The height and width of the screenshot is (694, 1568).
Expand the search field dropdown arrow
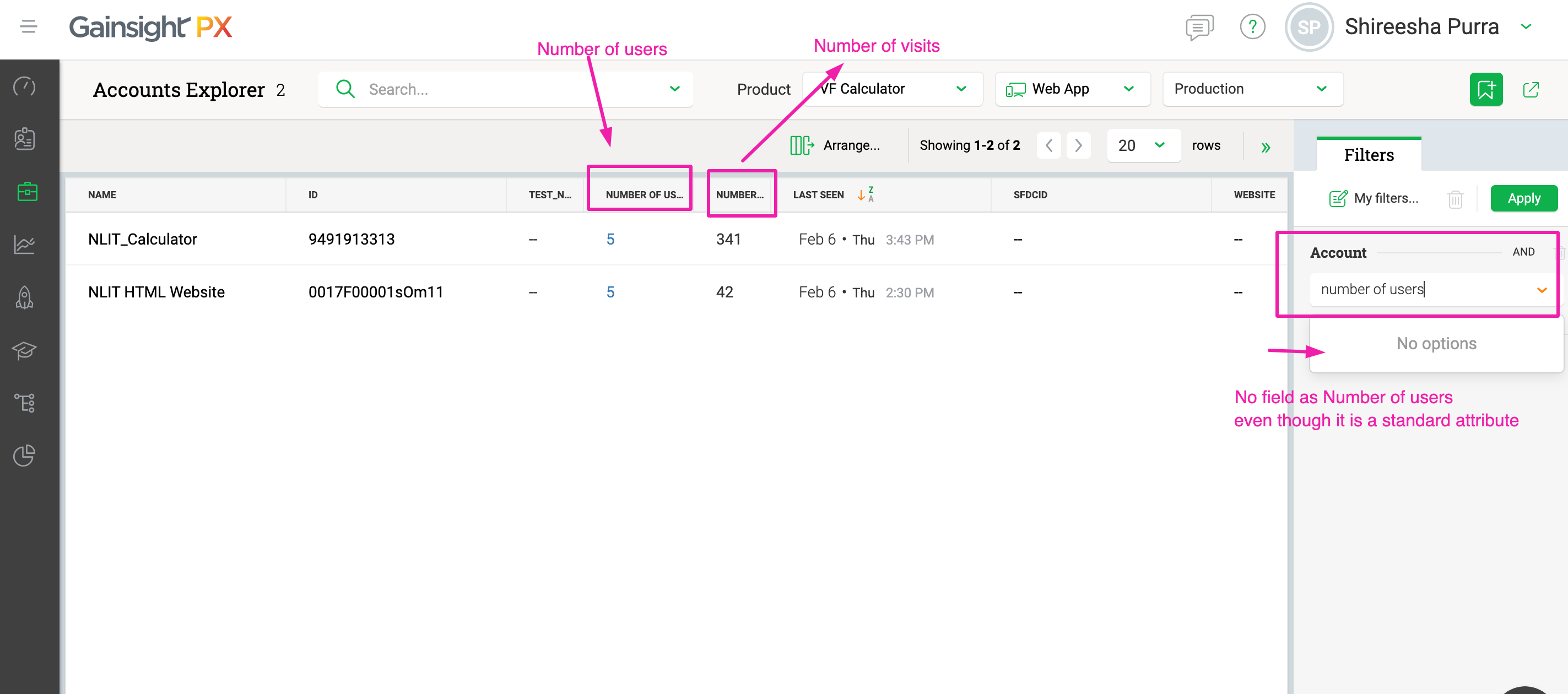point(674,89)
